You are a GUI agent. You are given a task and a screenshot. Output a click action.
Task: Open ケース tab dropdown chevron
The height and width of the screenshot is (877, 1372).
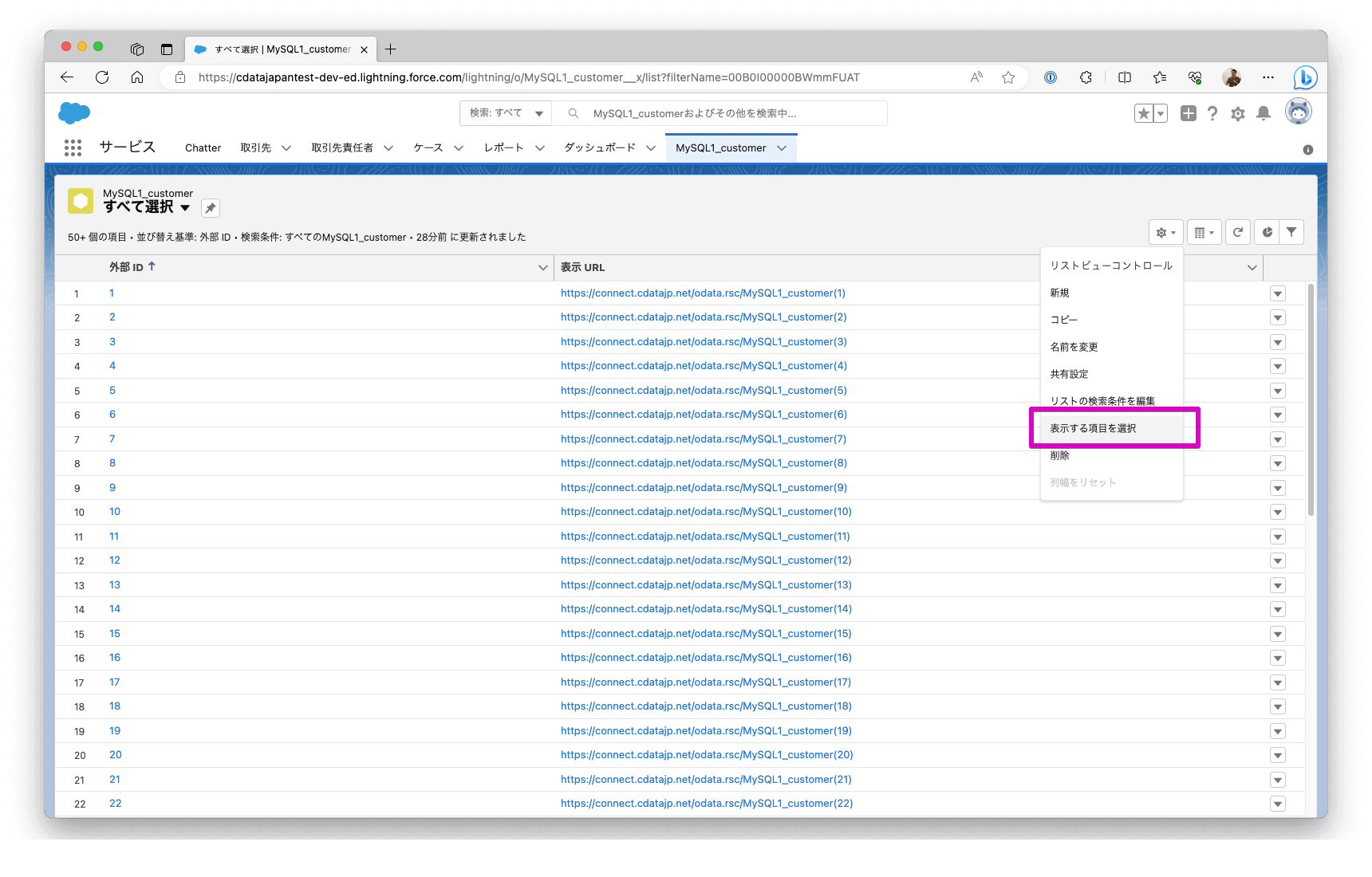click(x=459, y=148)
